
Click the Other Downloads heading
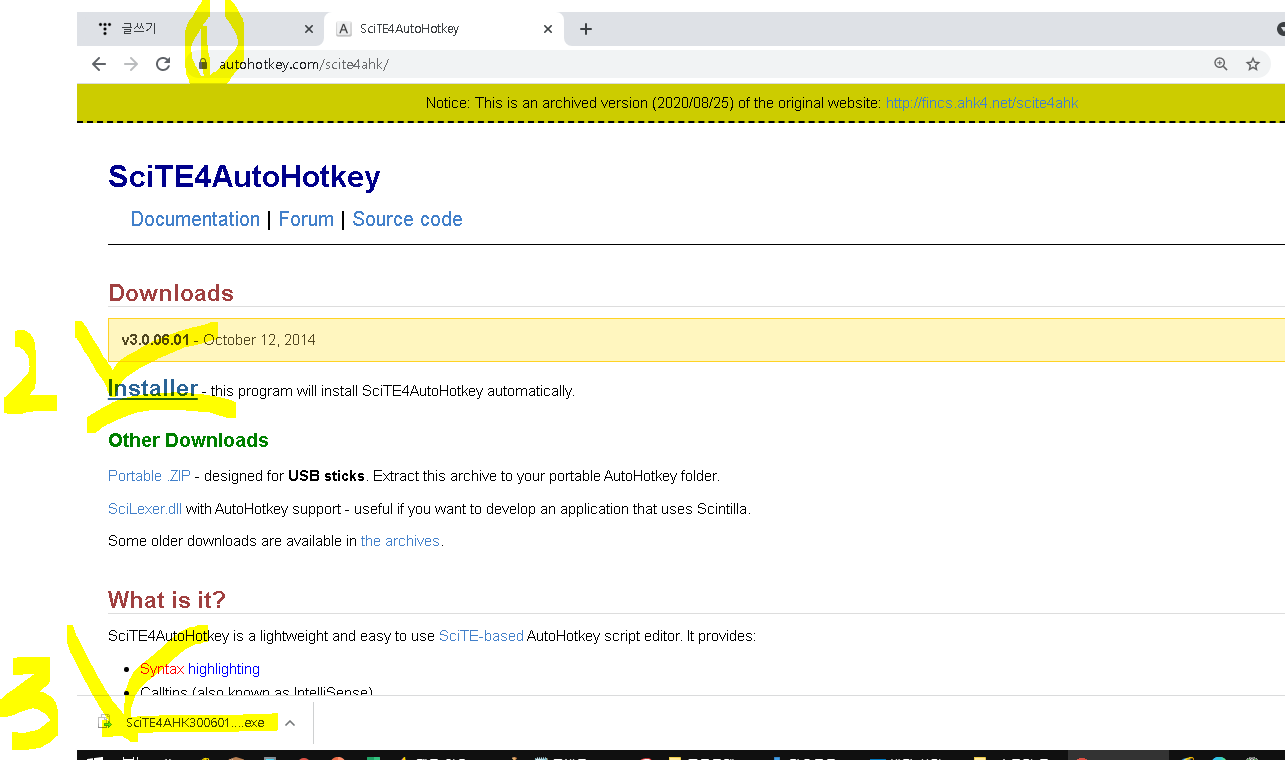click(x=188, y=440)
